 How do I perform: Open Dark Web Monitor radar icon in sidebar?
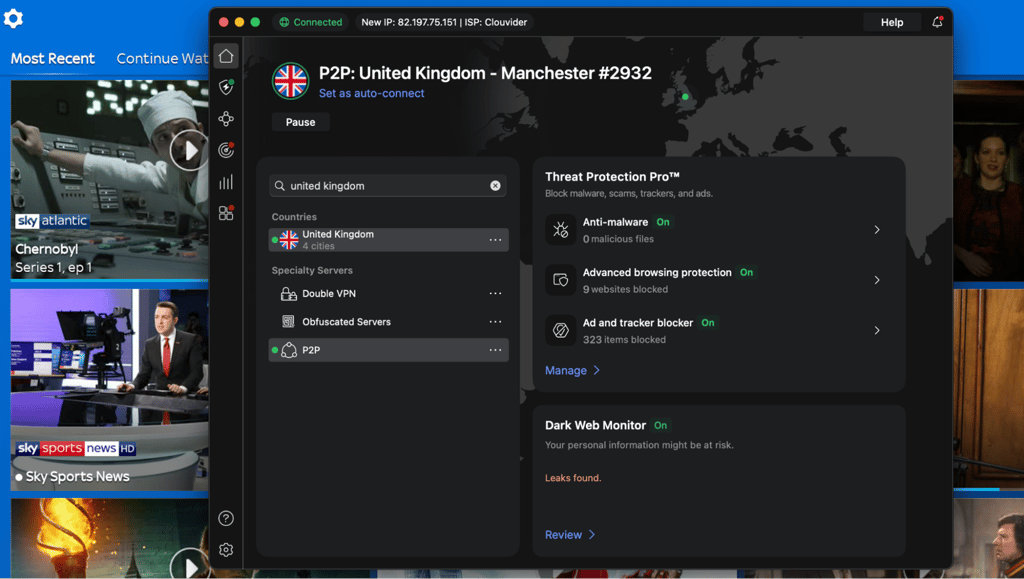point(226,150)
